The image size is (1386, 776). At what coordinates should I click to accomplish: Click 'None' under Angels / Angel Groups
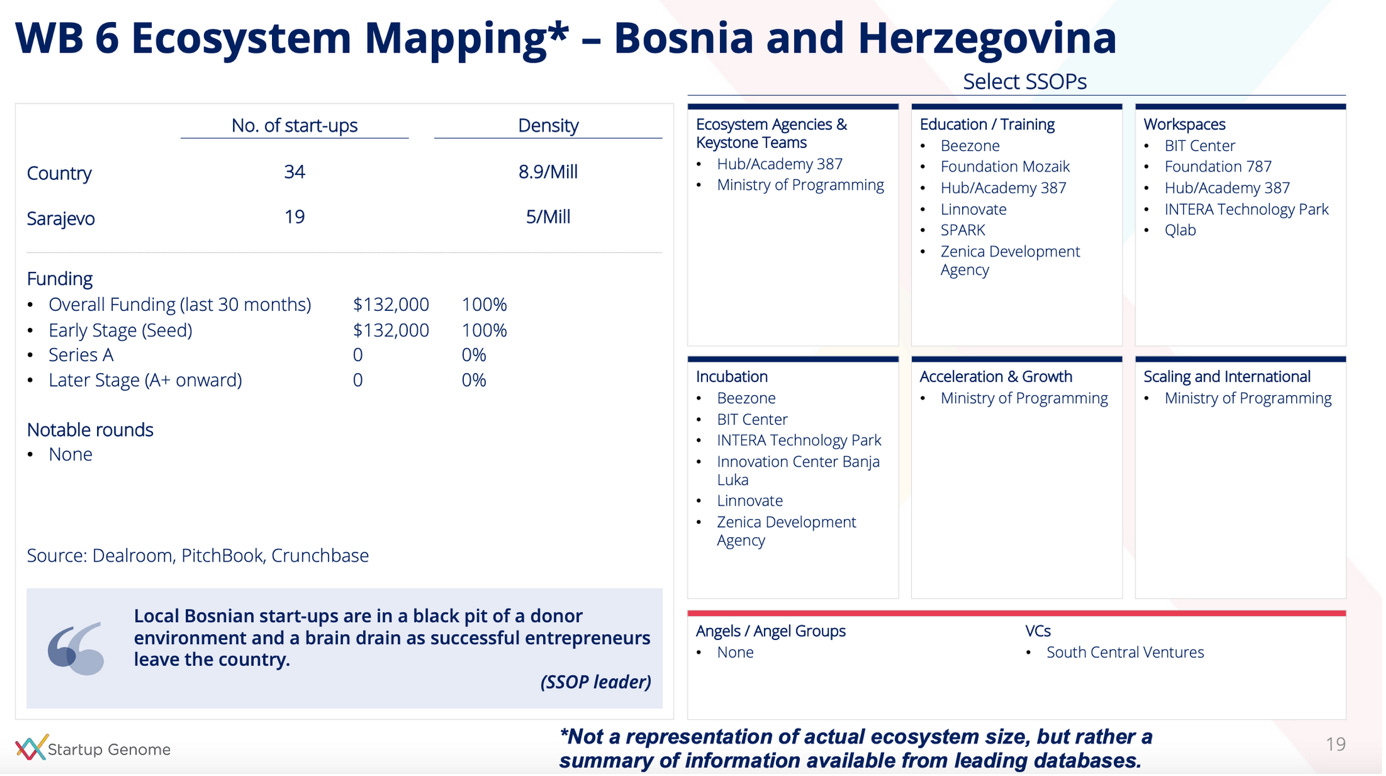coord(735,653)
